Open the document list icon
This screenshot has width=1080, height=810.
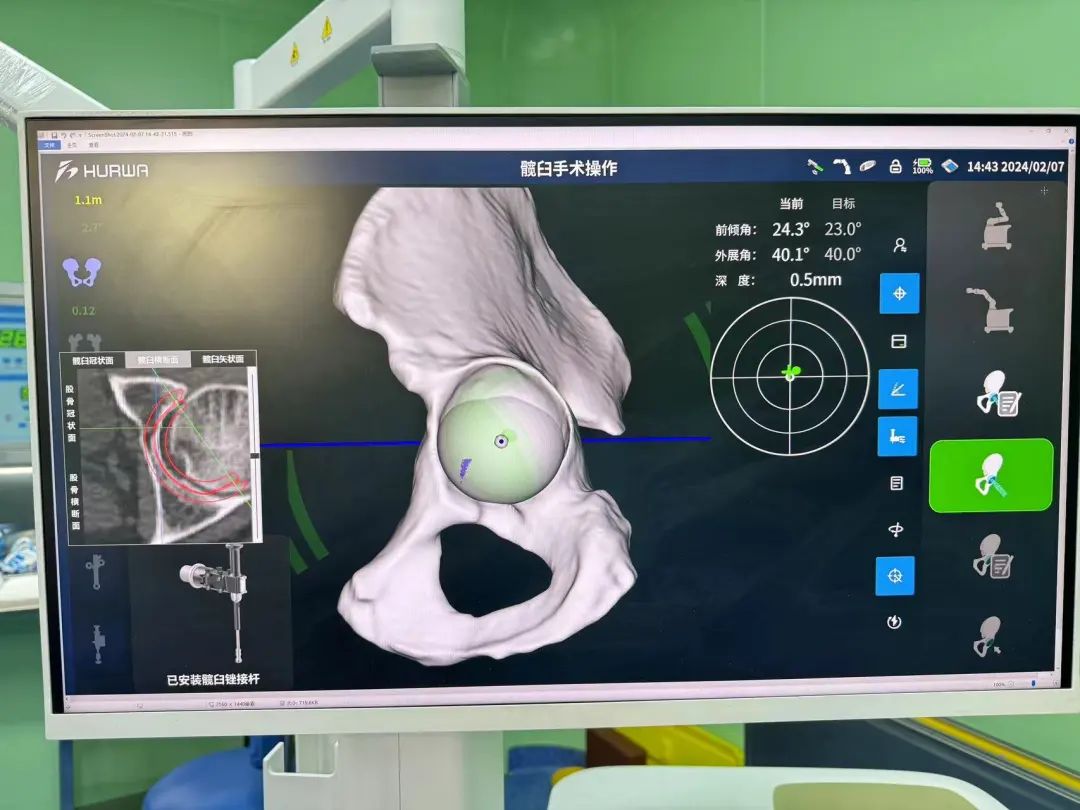tap(897, 483)
